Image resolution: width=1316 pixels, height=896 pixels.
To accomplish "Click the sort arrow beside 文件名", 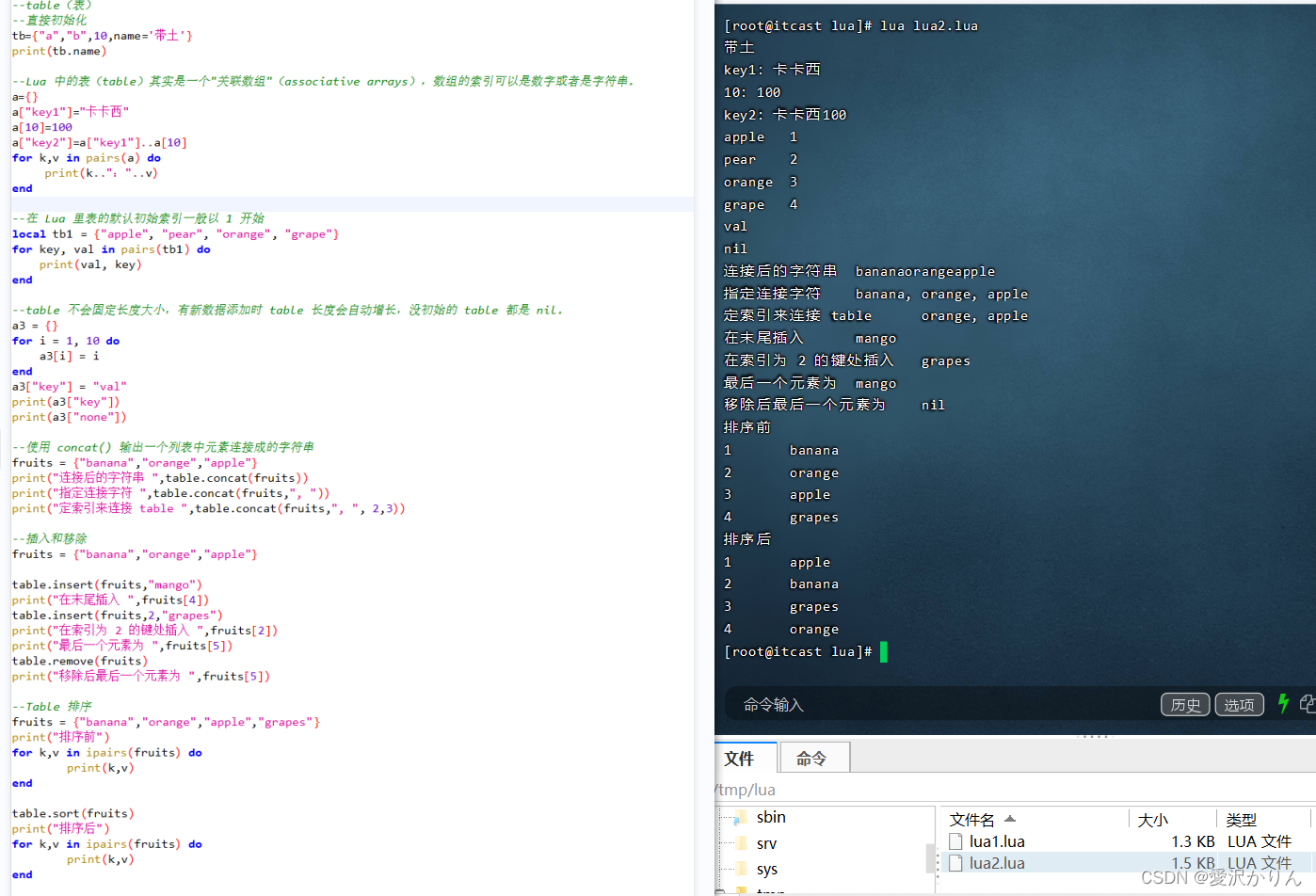I will (1010, 819).
